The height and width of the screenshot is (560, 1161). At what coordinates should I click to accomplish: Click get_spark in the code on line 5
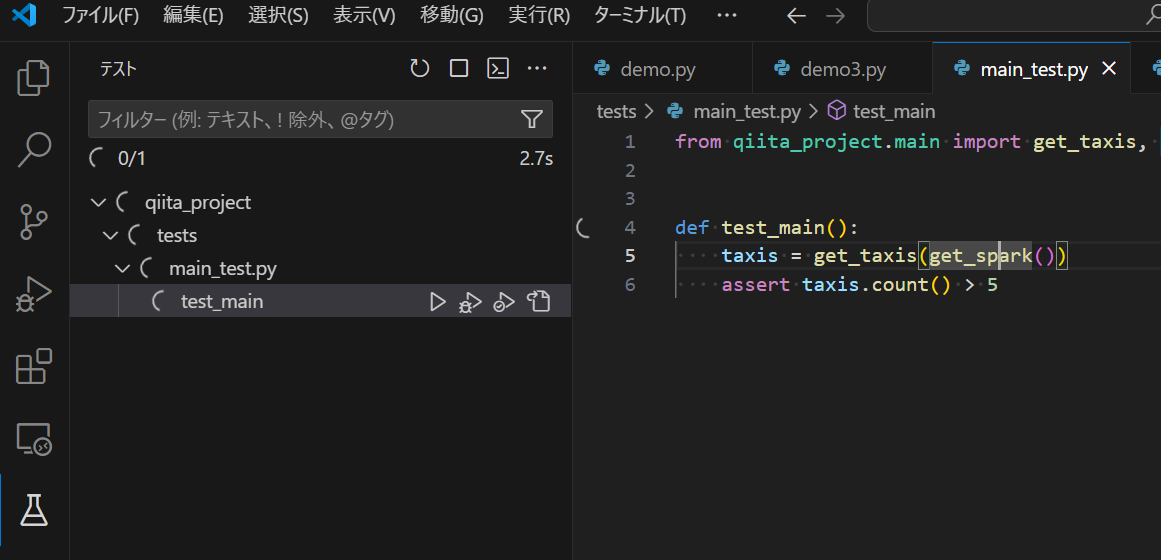980,256
